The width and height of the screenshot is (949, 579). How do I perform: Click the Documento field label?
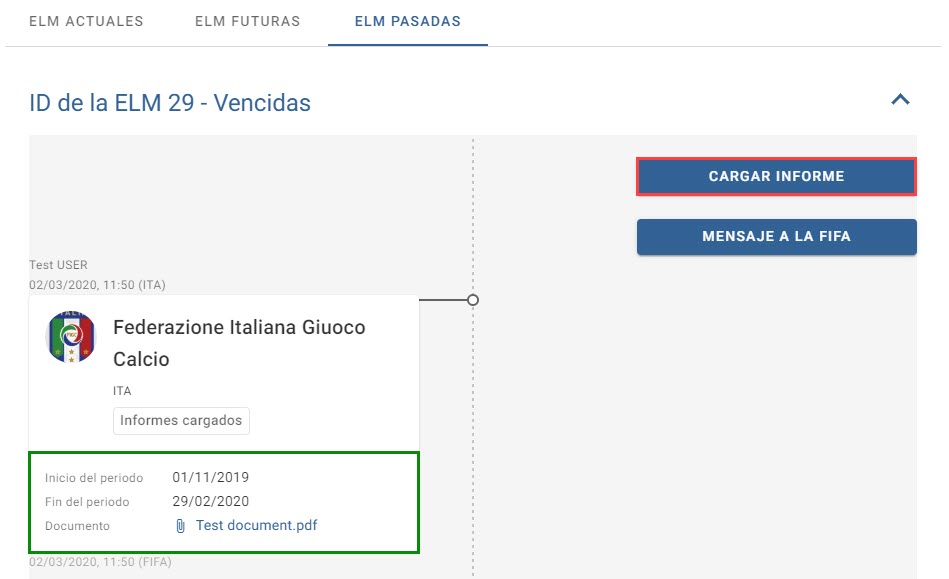click(x=77, y=526)
